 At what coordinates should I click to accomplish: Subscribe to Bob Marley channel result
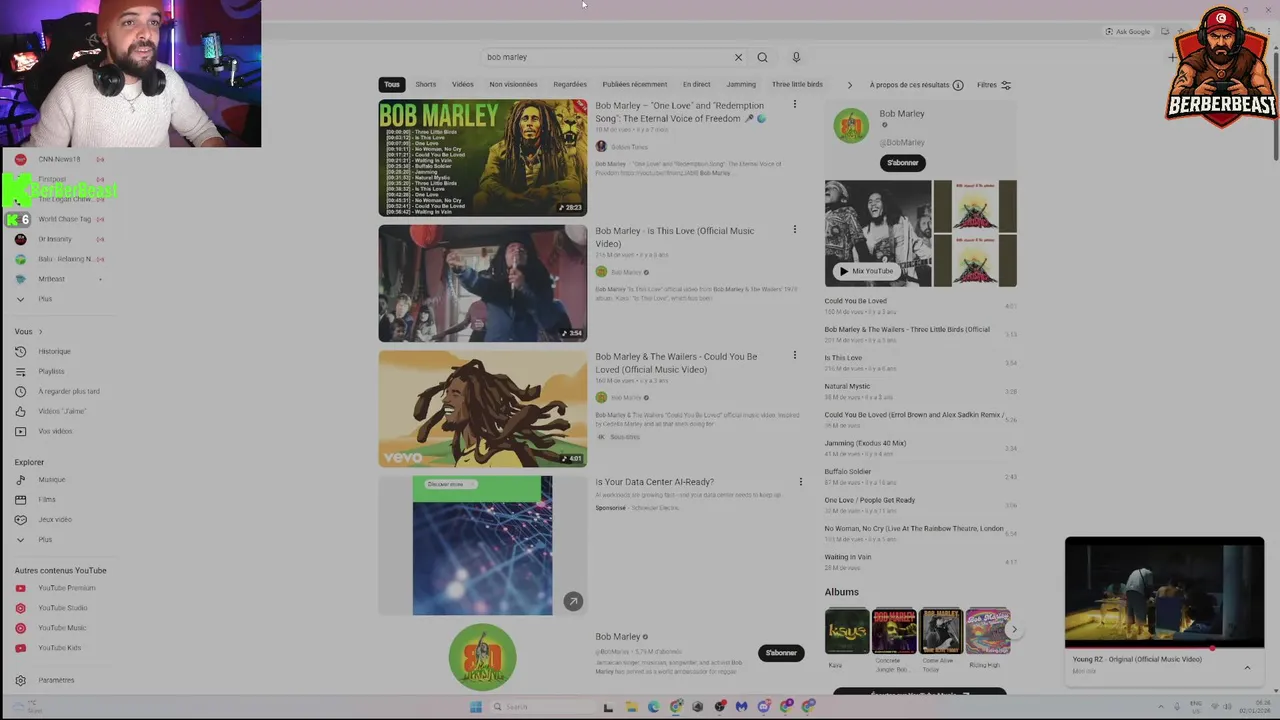(x=781, y=653)
